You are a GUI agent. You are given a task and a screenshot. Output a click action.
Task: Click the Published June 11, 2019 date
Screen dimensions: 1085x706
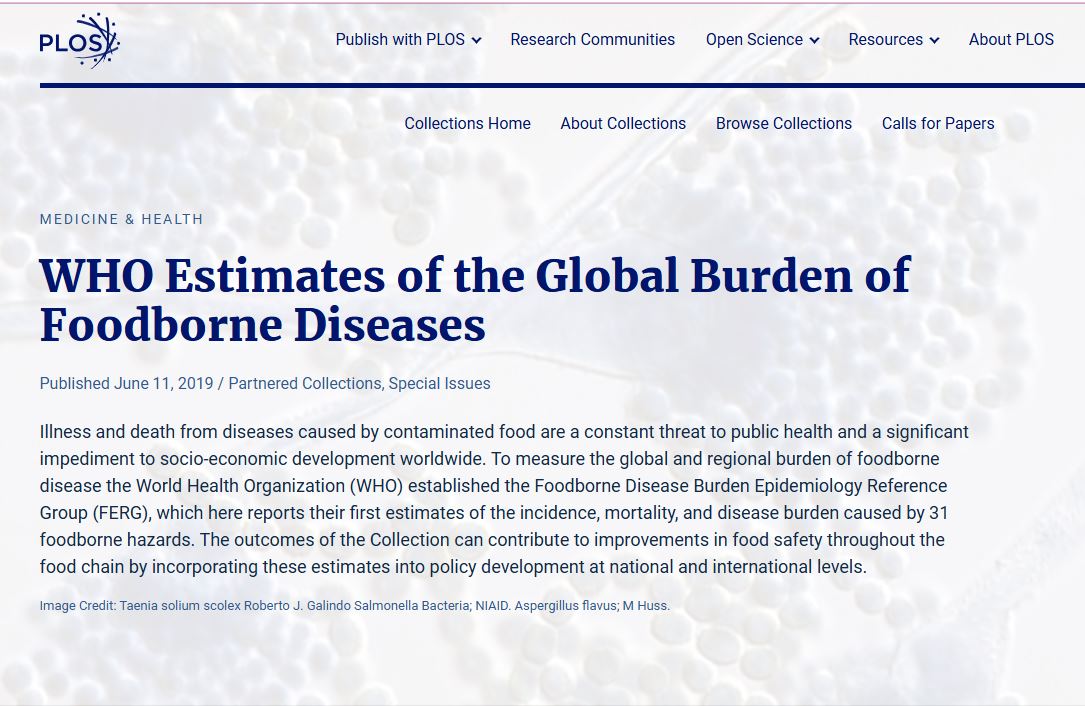(127, 383)
